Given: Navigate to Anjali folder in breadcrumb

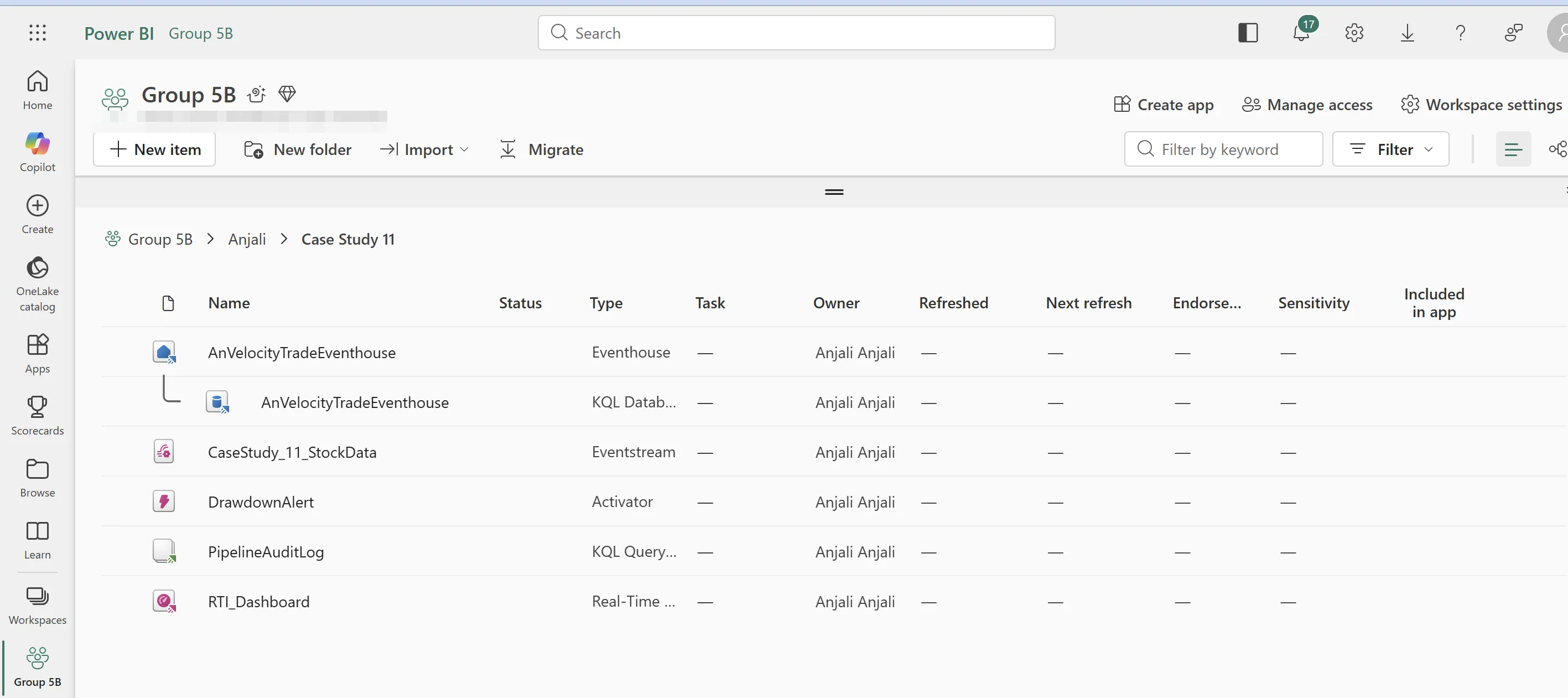Looking at the screenshot, I should pyautogui.click(x=247, y=239).
